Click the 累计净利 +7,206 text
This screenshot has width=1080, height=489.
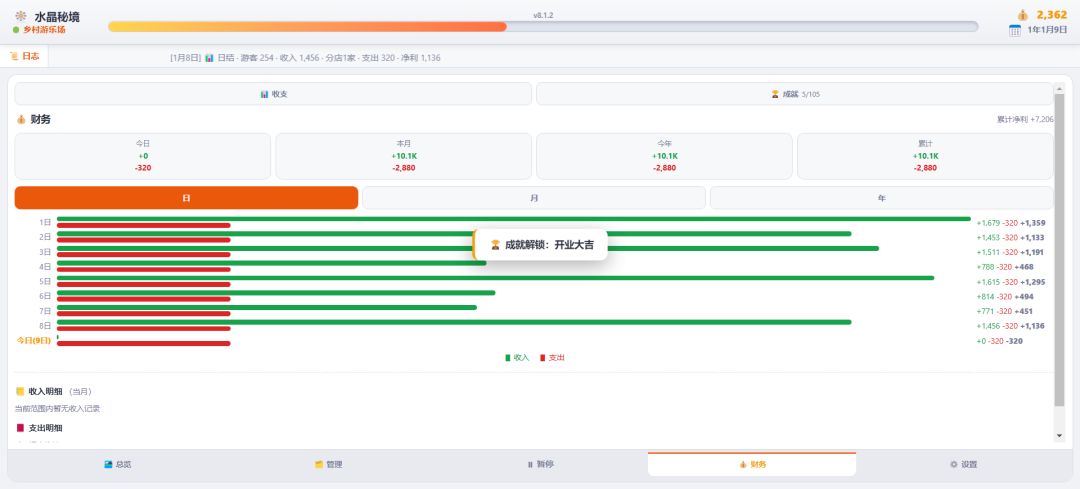click(1025, 120)
